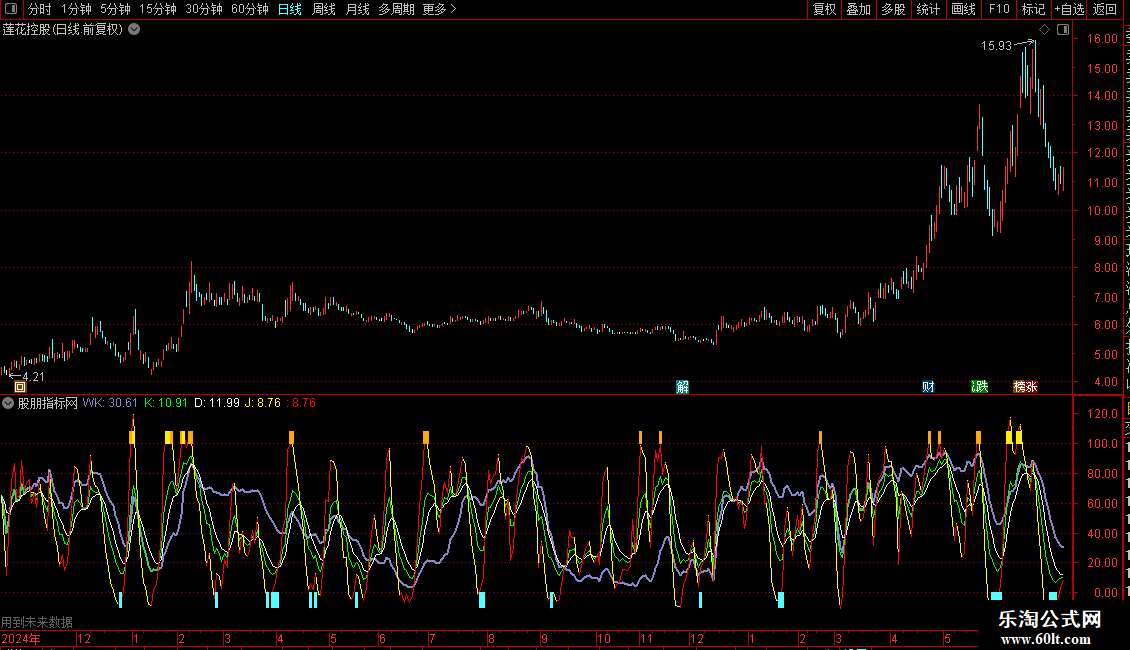Click the 用到未来数据 notice text
The image size is (1130, 650).
[37, 622]
